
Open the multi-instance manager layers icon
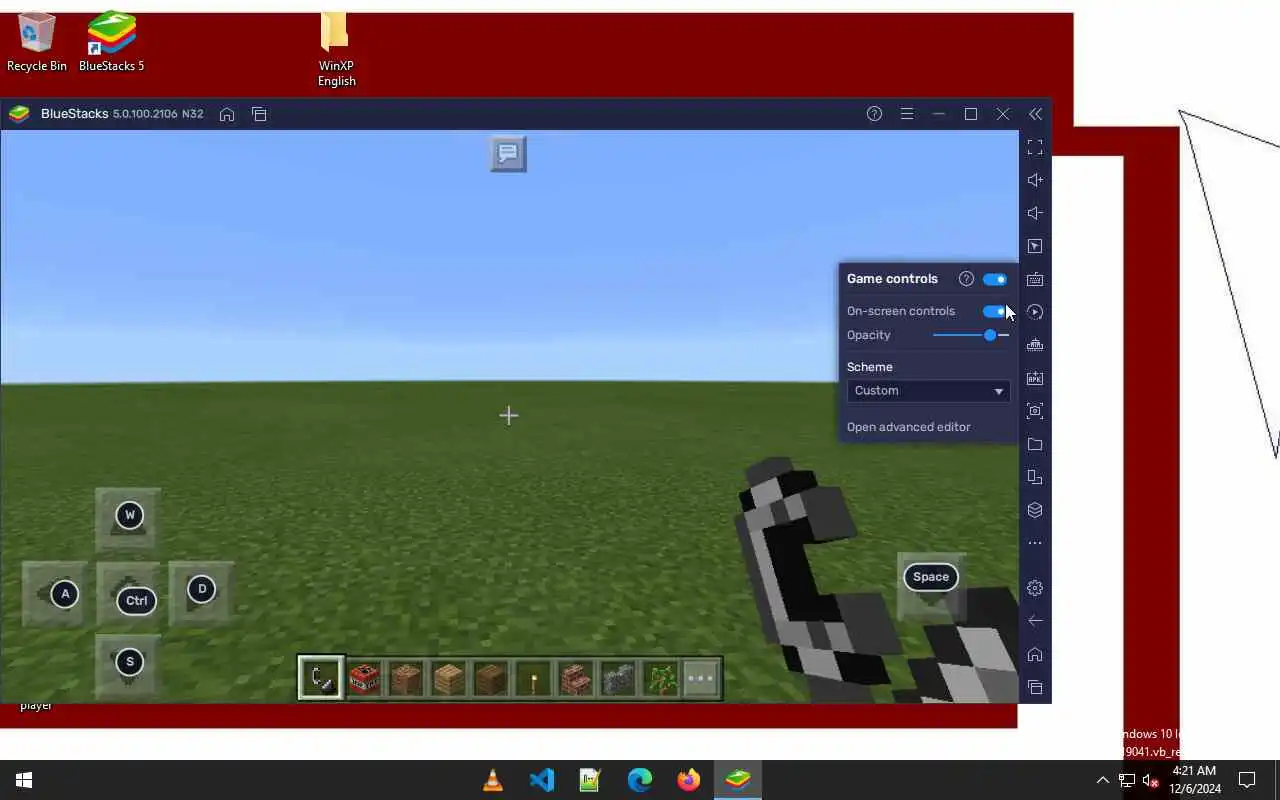(1035, 510)
